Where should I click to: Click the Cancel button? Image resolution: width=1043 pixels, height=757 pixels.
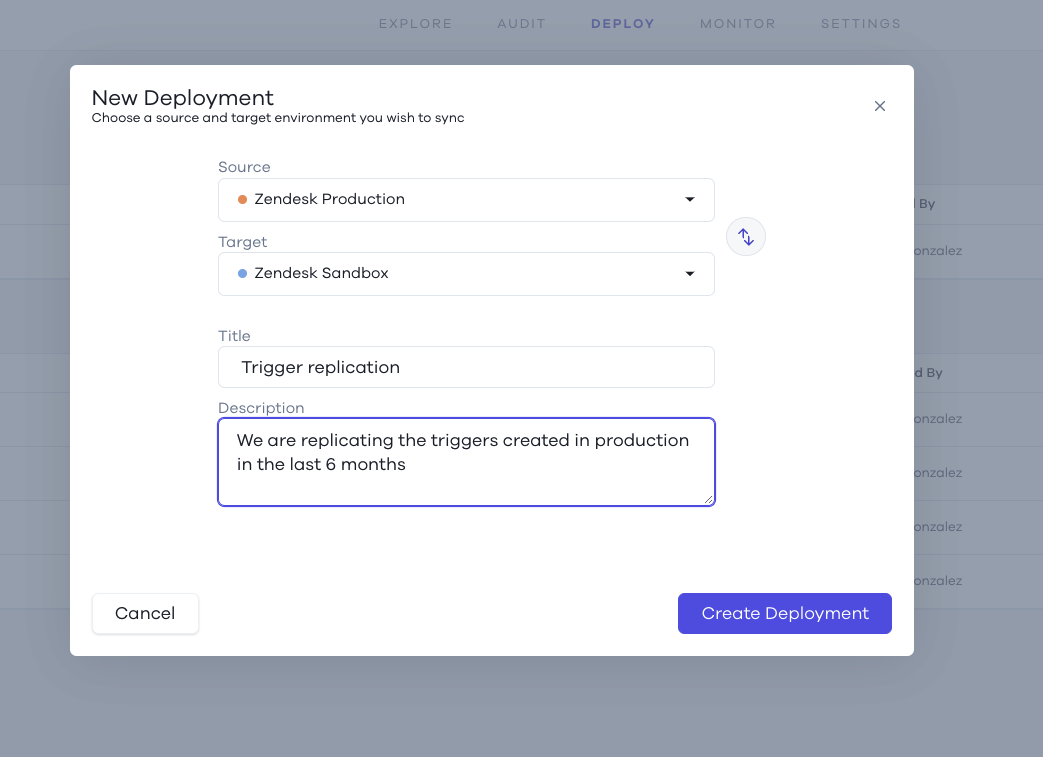[x=145, y=613]
